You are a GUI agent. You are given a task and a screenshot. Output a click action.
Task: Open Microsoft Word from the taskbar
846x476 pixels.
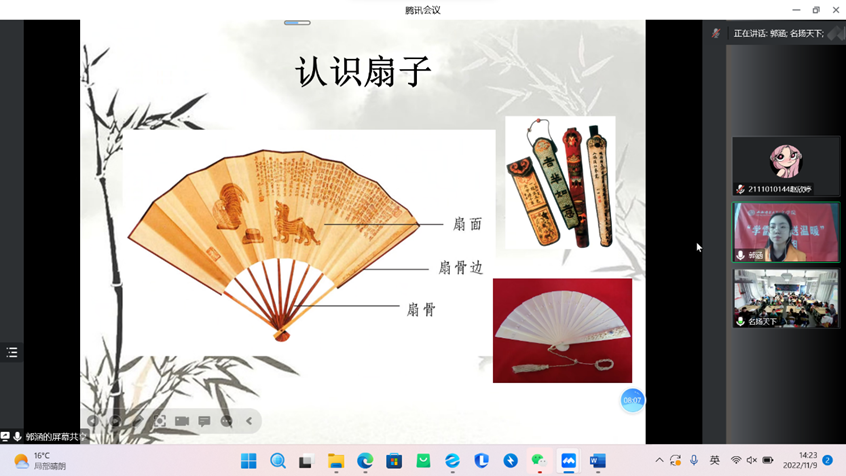pyautogui.click(x=597, y=461)
